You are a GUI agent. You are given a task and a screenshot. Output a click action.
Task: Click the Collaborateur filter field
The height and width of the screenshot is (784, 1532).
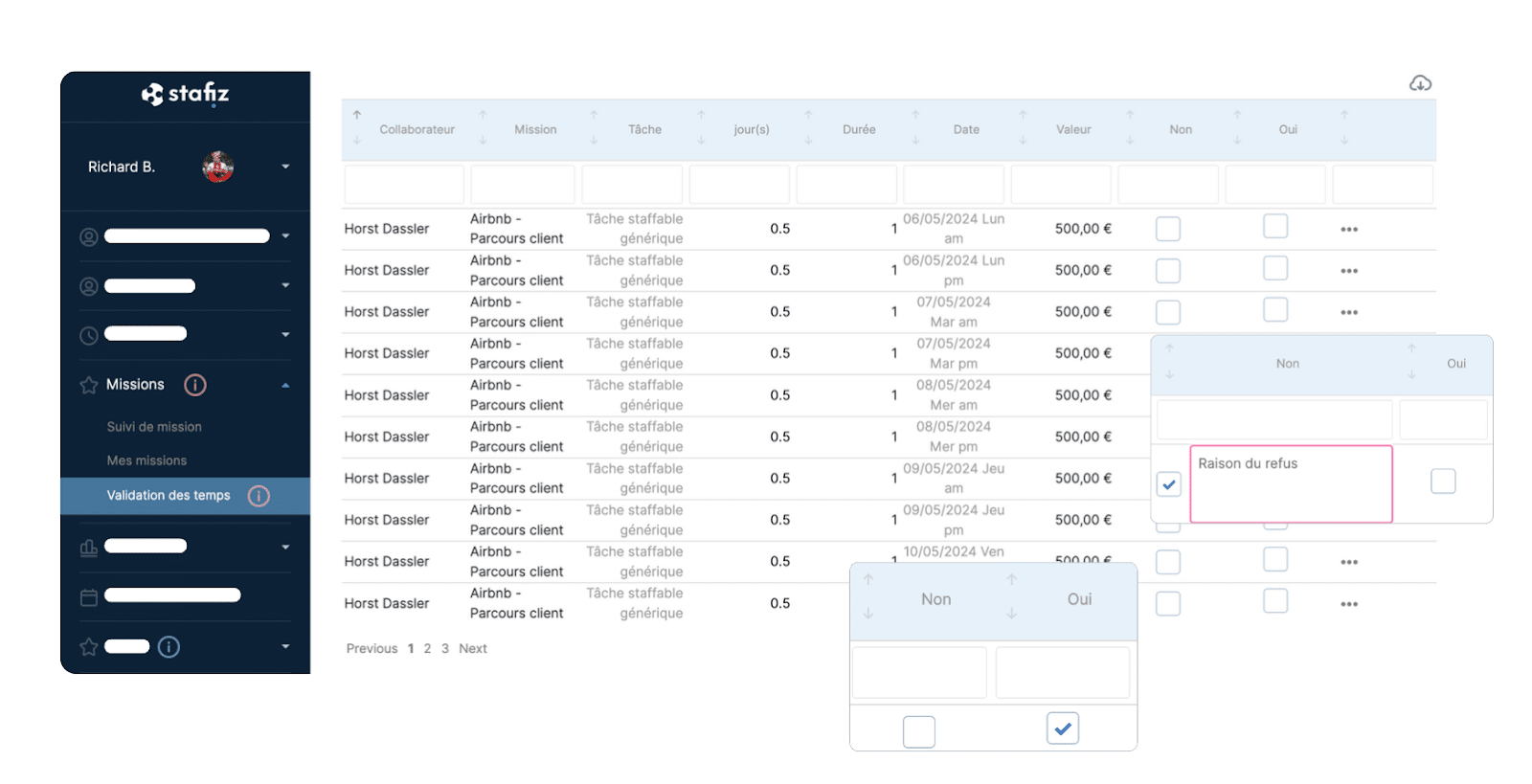pyautogui.click(x=404, y=185)
